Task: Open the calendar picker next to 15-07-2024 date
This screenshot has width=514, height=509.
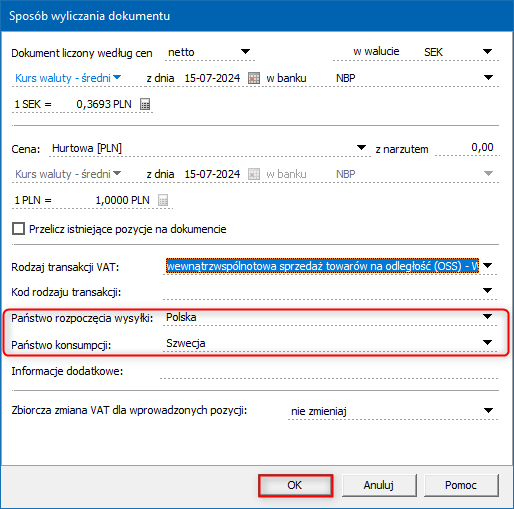Action: [x=254, y=78]
